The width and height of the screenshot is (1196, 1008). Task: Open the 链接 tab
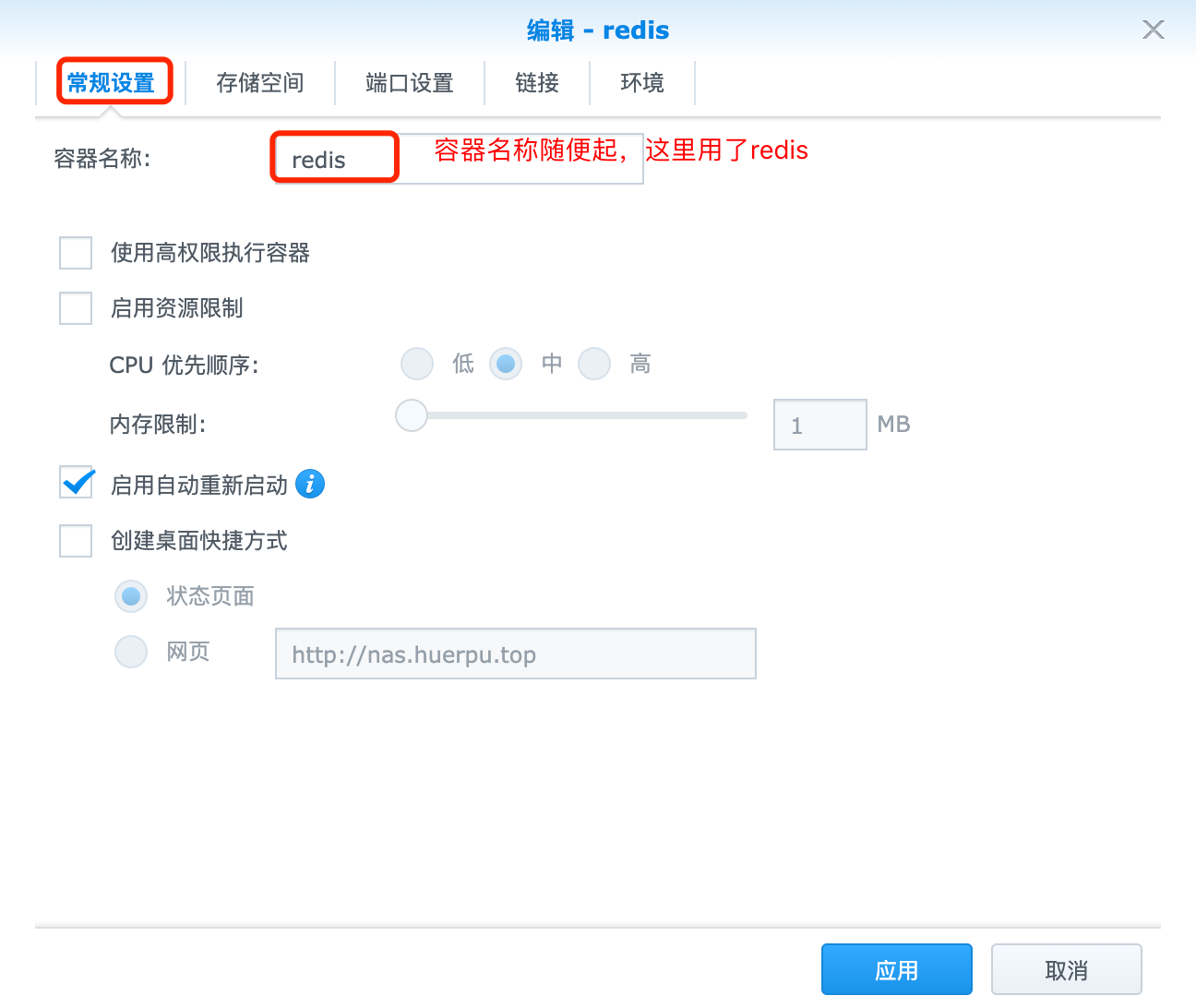(x=537, y=83)
